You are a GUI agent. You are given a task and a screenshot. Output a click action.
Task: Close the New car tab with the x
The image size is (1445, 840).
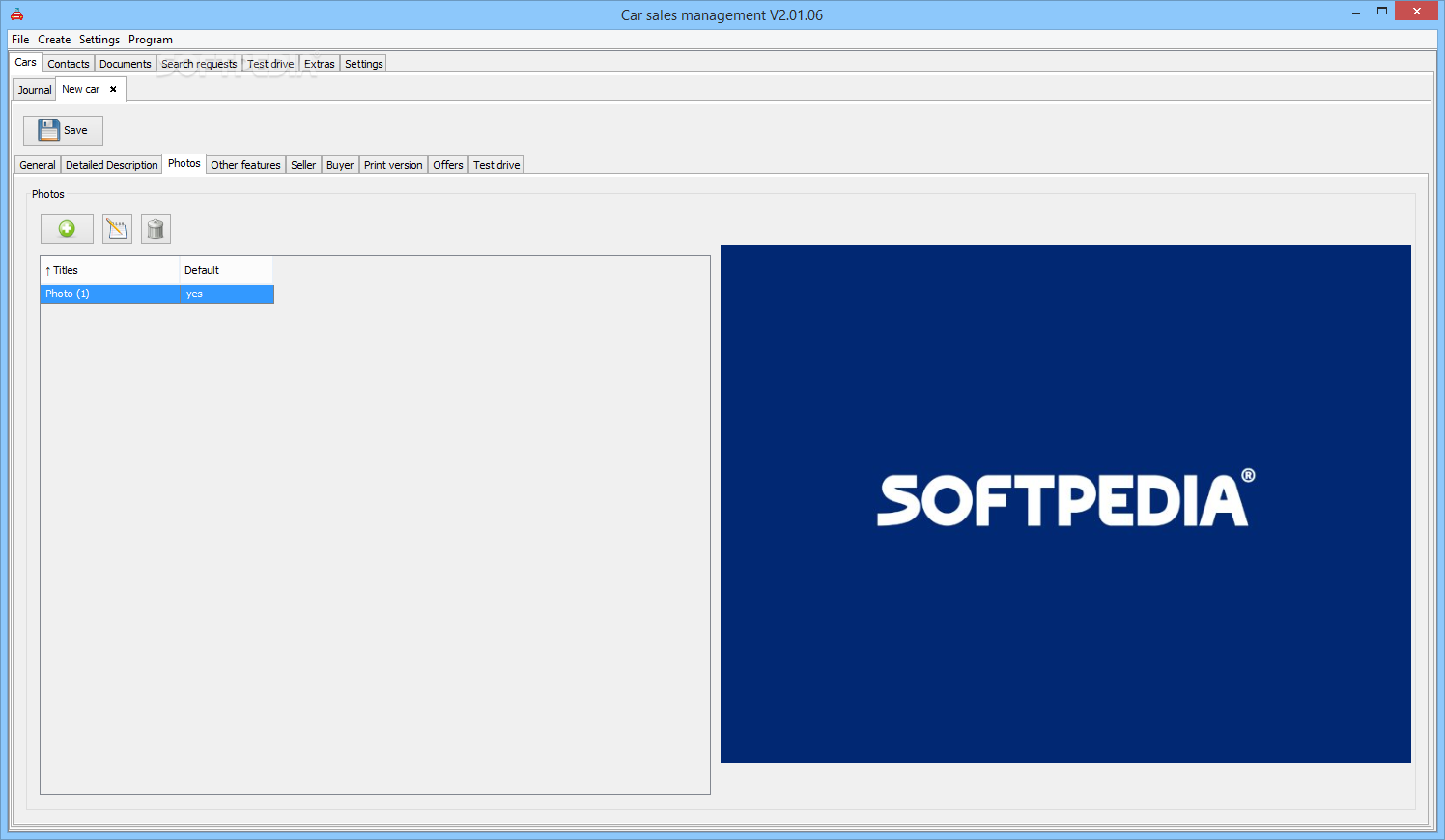[113, 89]
